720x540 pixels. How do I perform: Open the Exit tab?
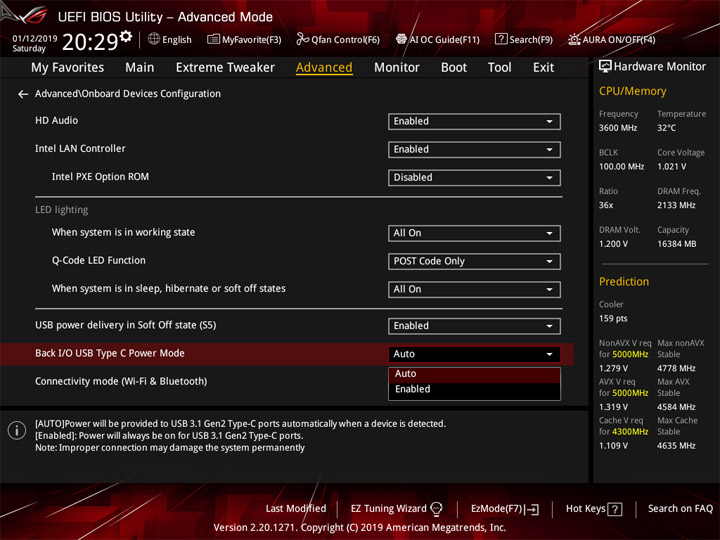[543, 68]
